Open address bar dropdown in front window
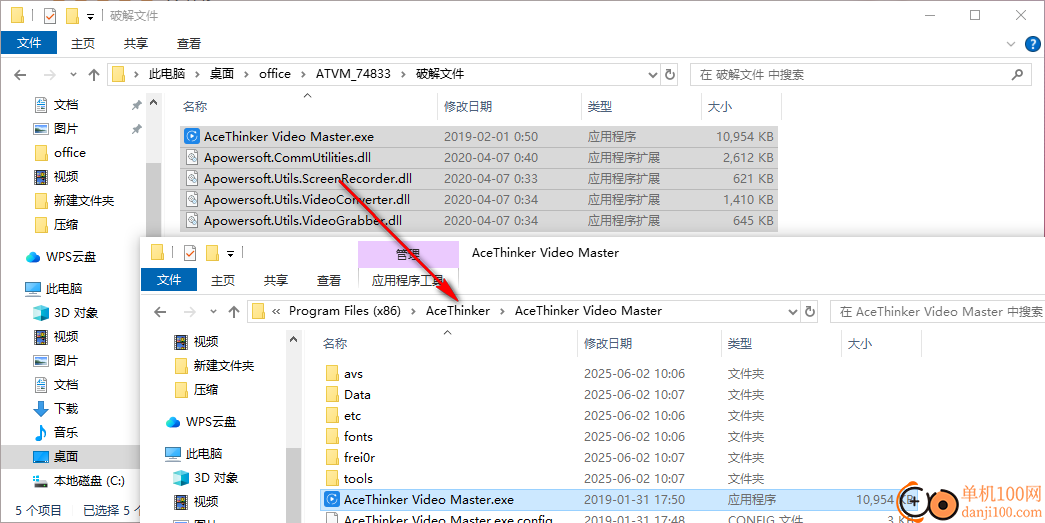1045x523 pixels. 792,311
